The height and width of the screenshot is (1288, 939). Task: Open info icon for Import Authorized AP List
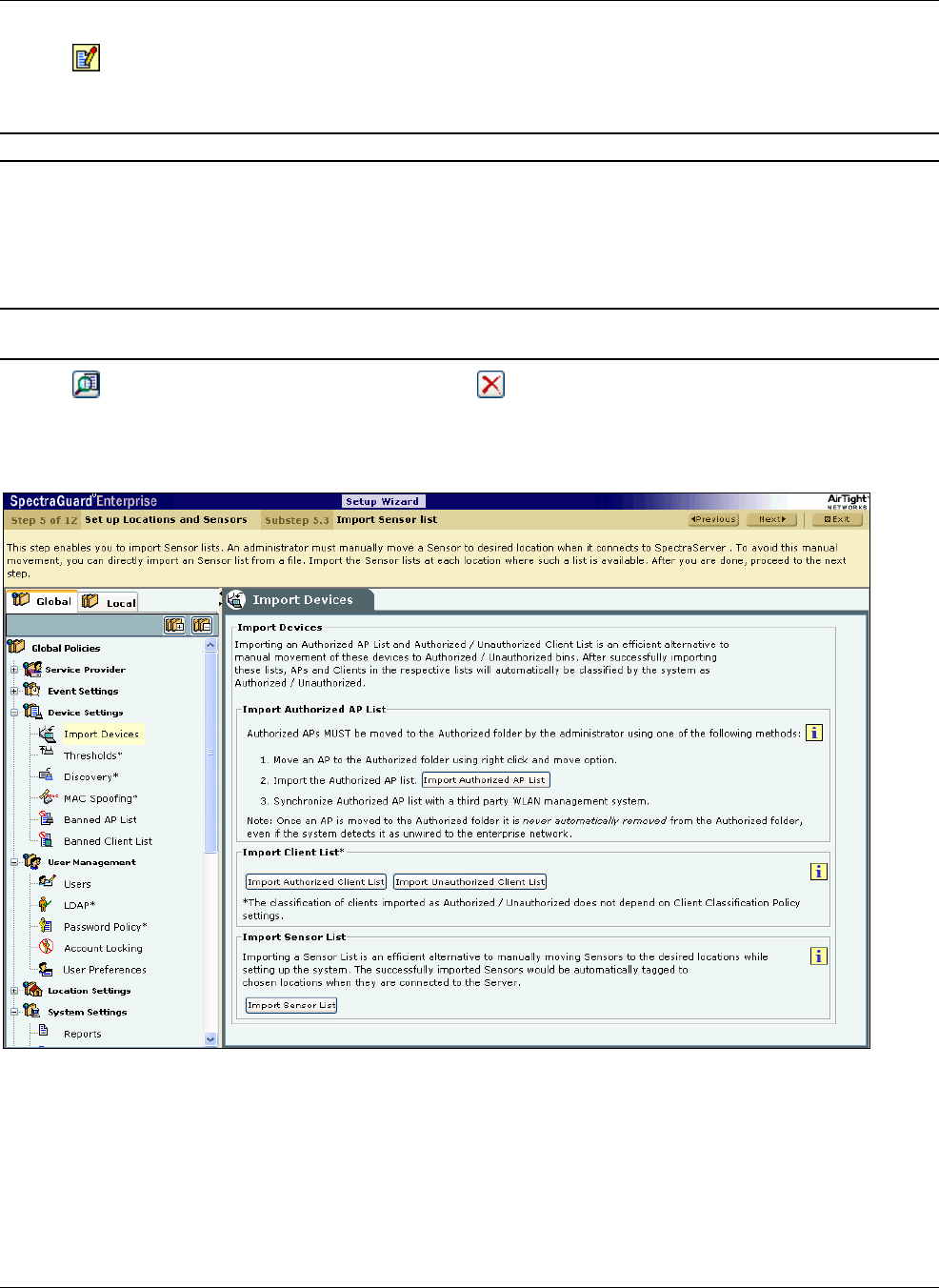(x=813, y=733)
